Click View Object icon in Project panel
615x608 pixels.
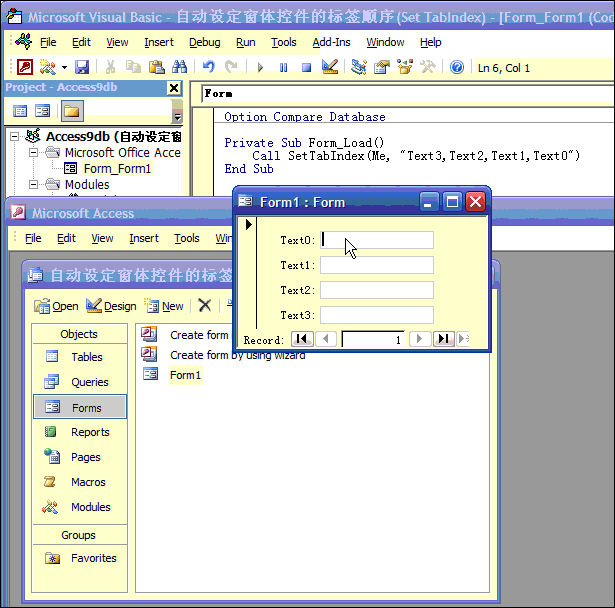[x=42, y=111]
